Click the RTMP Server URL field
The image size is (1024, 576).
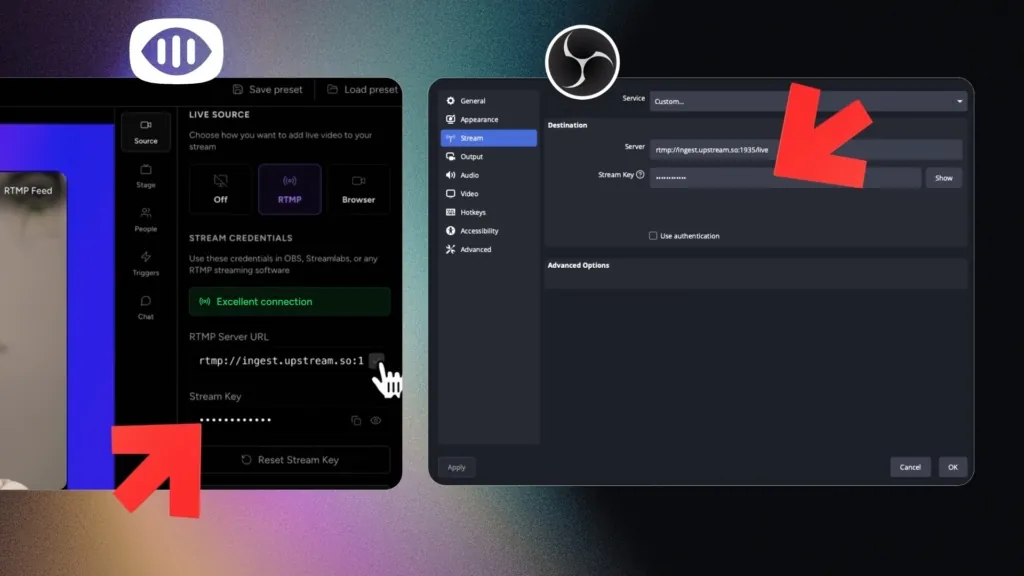281,360
